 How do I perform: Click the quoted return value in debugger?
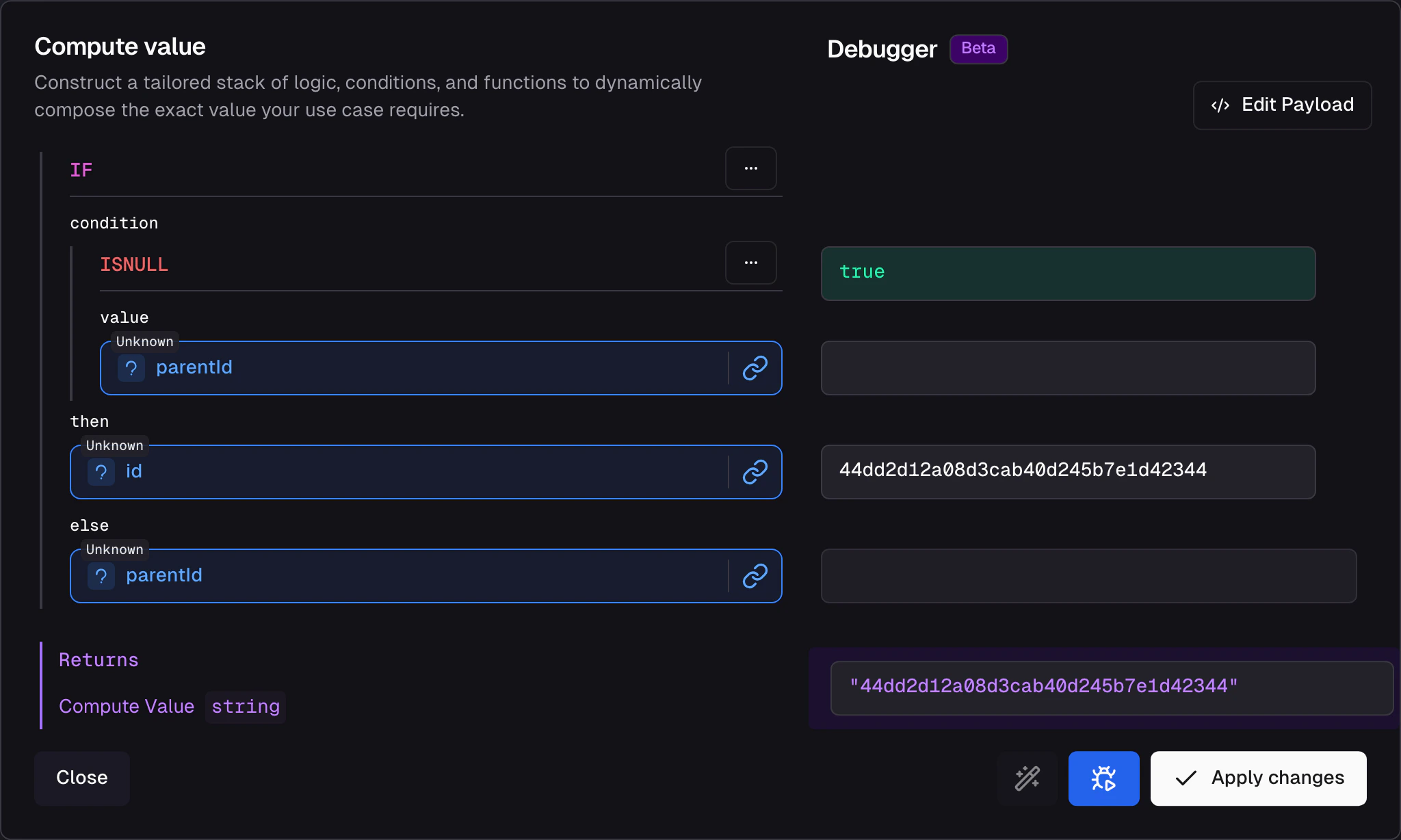click(1112, 688)
